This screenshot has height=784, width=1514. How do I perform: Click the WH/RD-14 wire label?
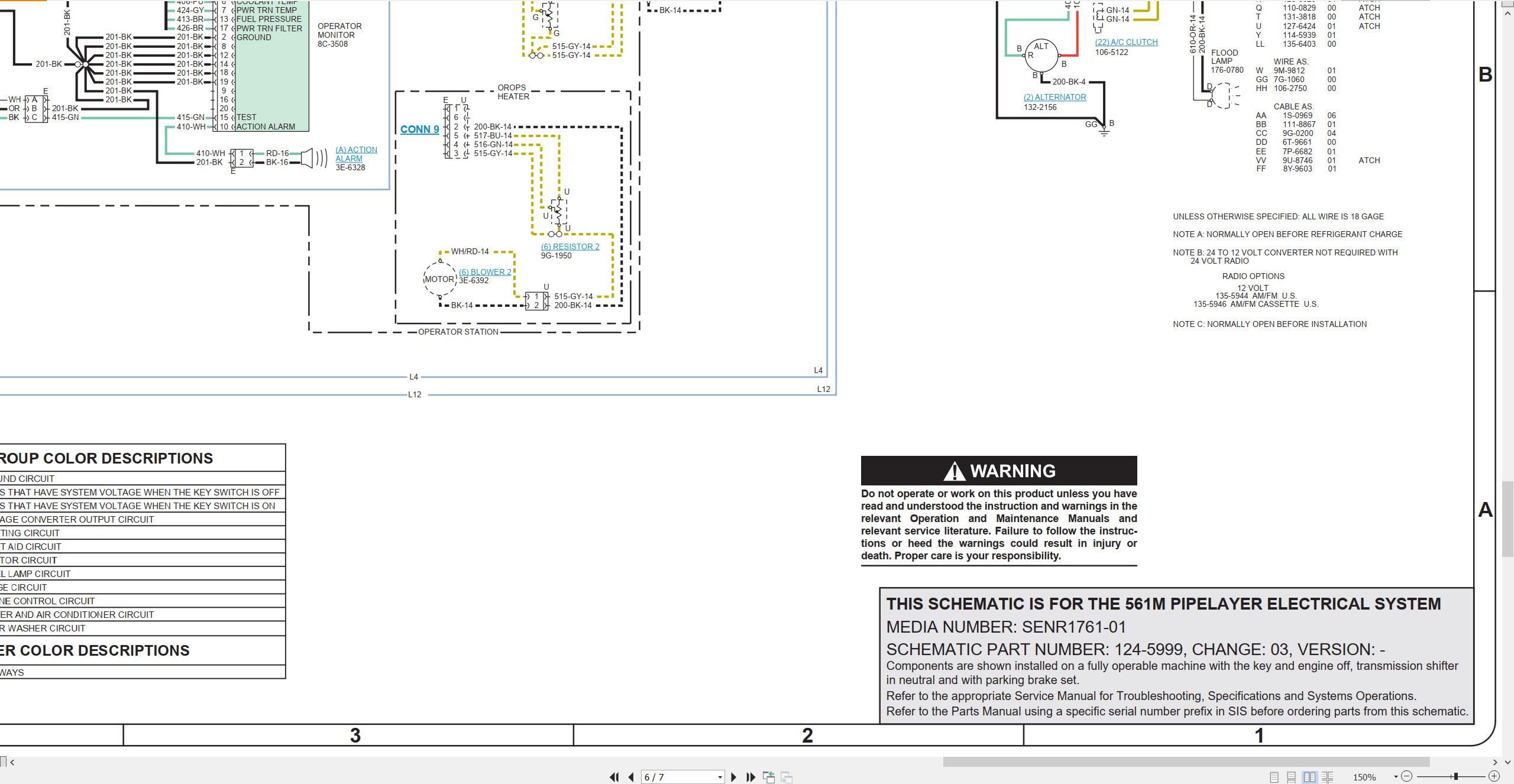pos(470,251)
